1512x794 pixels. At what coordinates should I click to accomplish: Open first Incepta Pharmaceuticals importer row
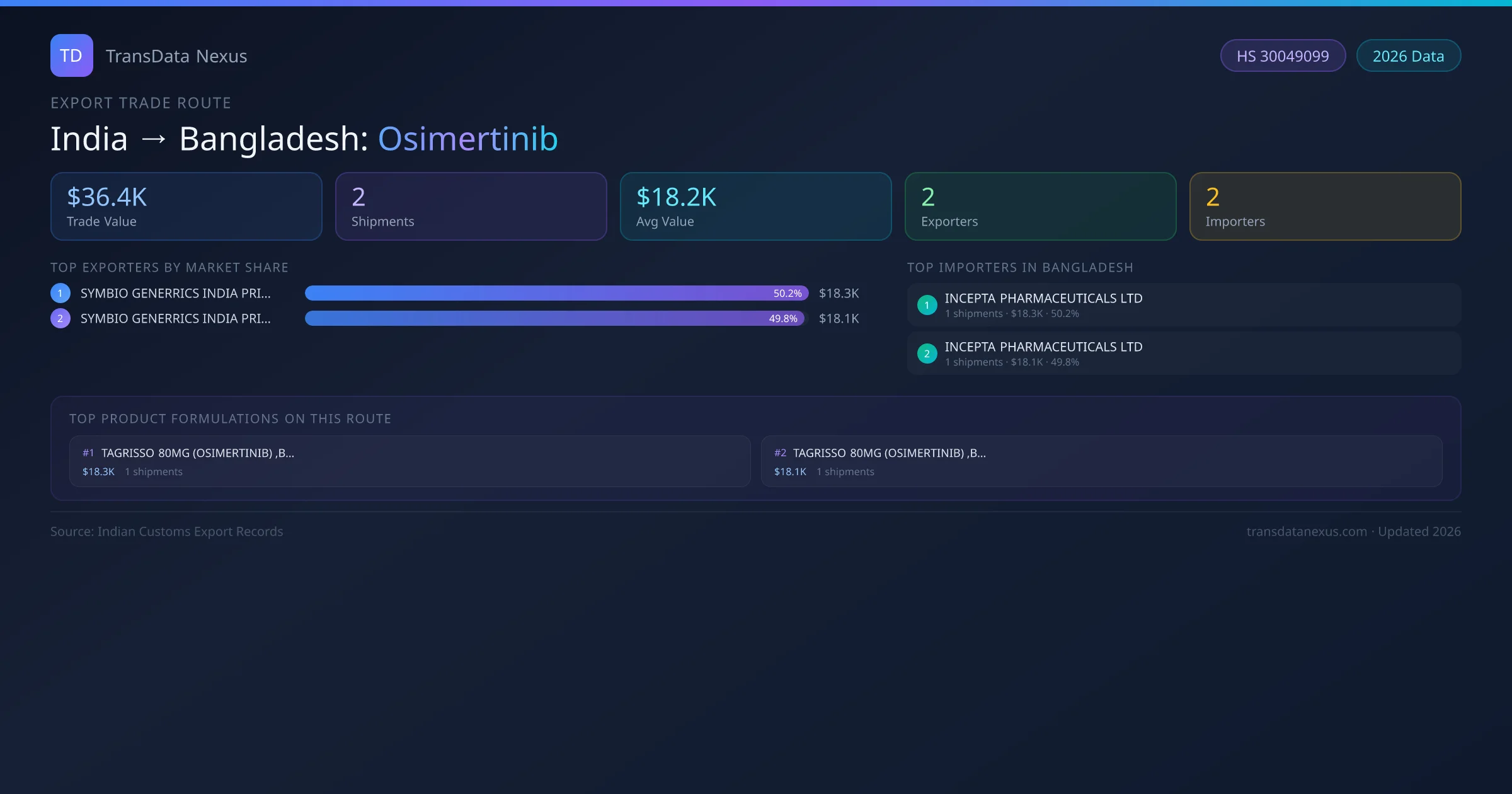point(1183,305)
